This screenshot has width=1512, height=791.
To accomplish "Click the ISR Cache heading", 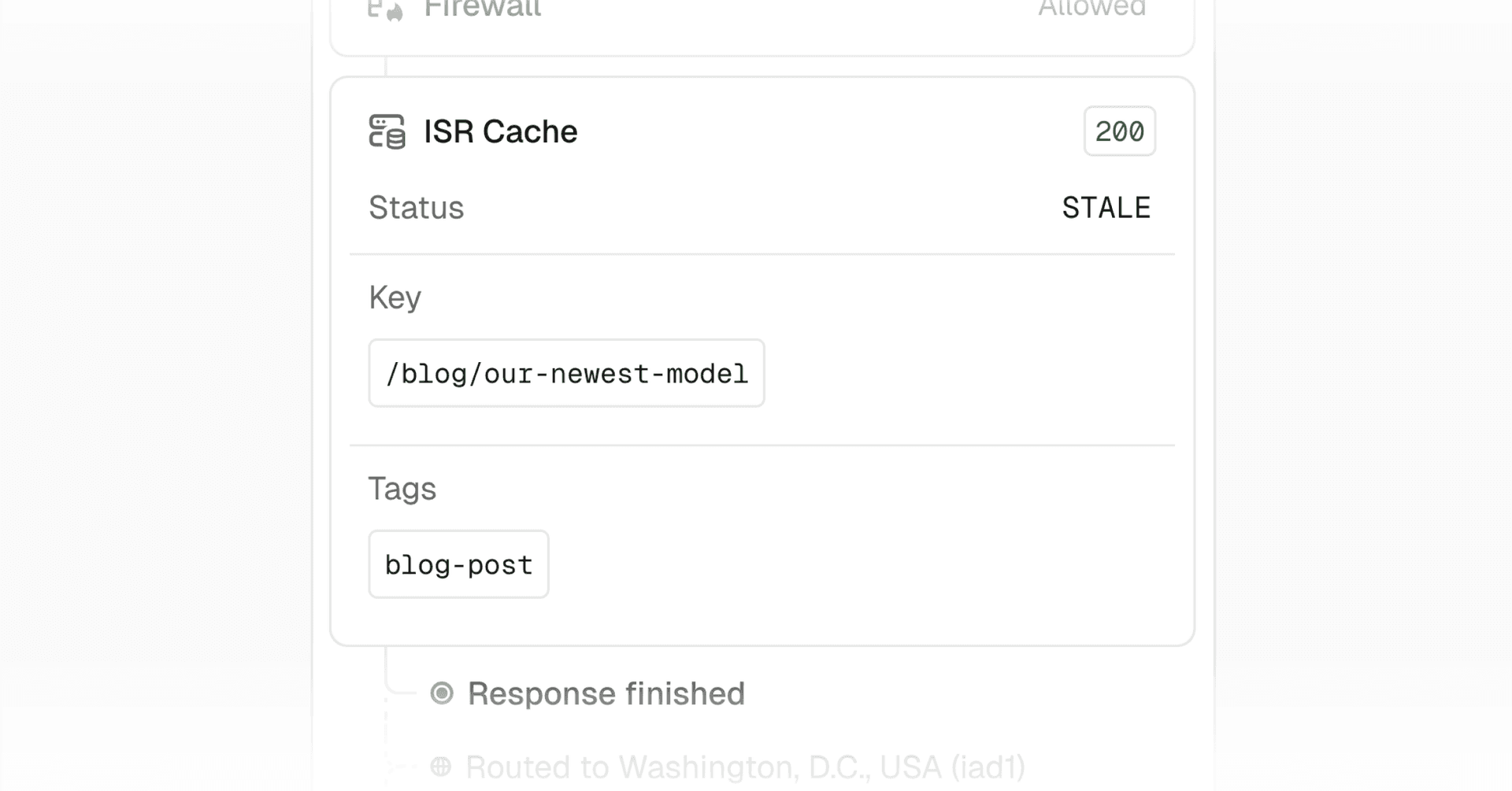I will (x=501, y=131).
